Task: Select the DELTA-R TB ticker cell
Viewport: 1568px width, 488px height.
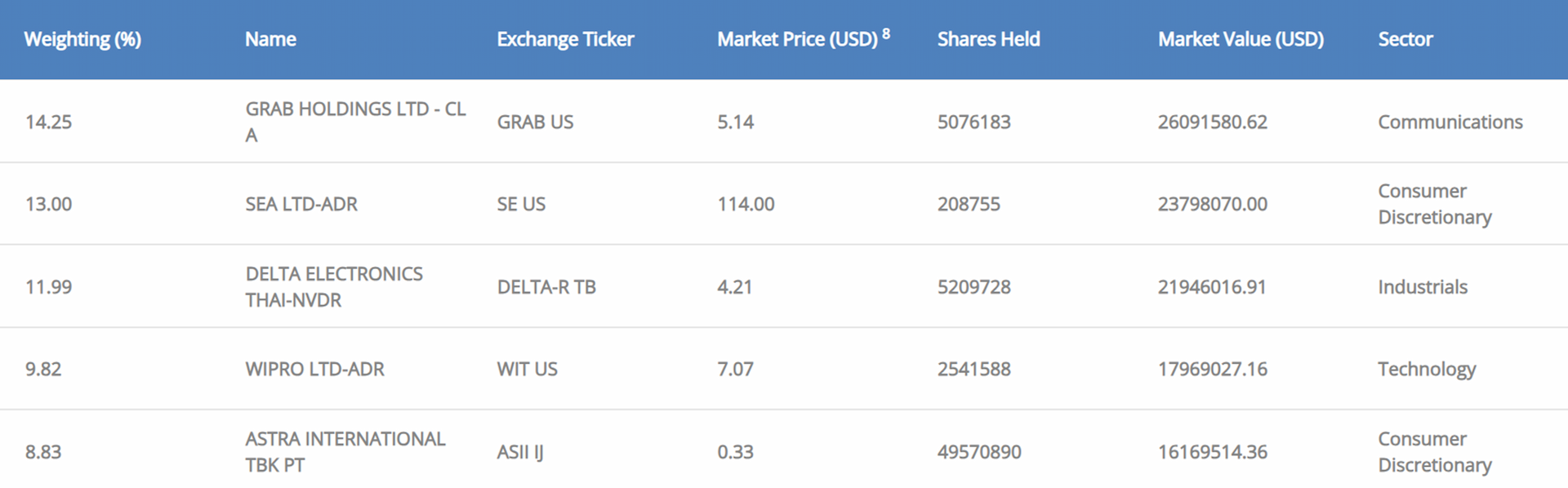Action: tap(546, 287)
